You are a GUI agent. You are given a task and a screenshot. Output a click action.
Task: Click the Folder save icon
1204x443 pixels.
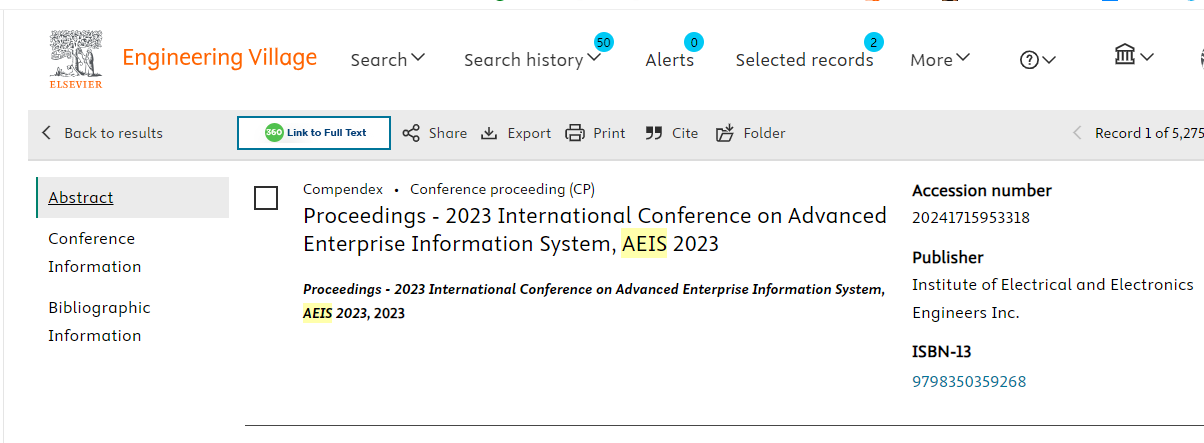click(725, 133)
